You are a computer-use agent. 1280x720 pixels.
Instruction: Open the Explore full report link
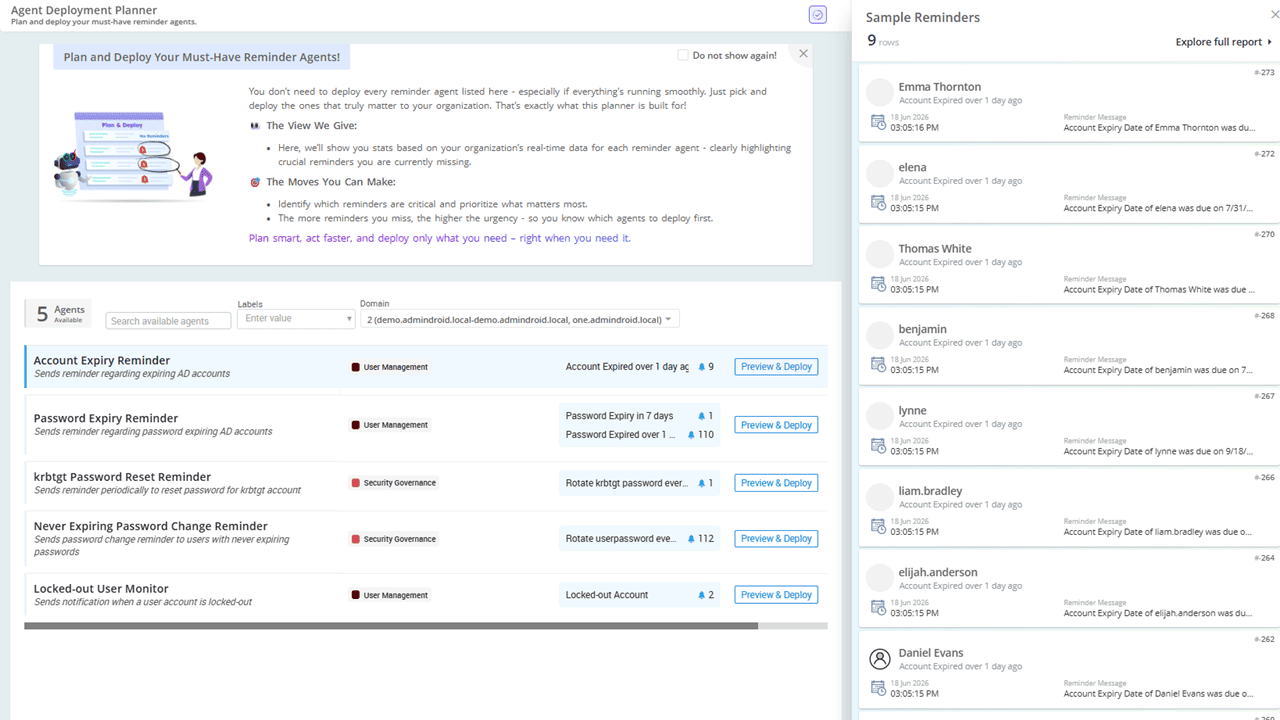1224,42
